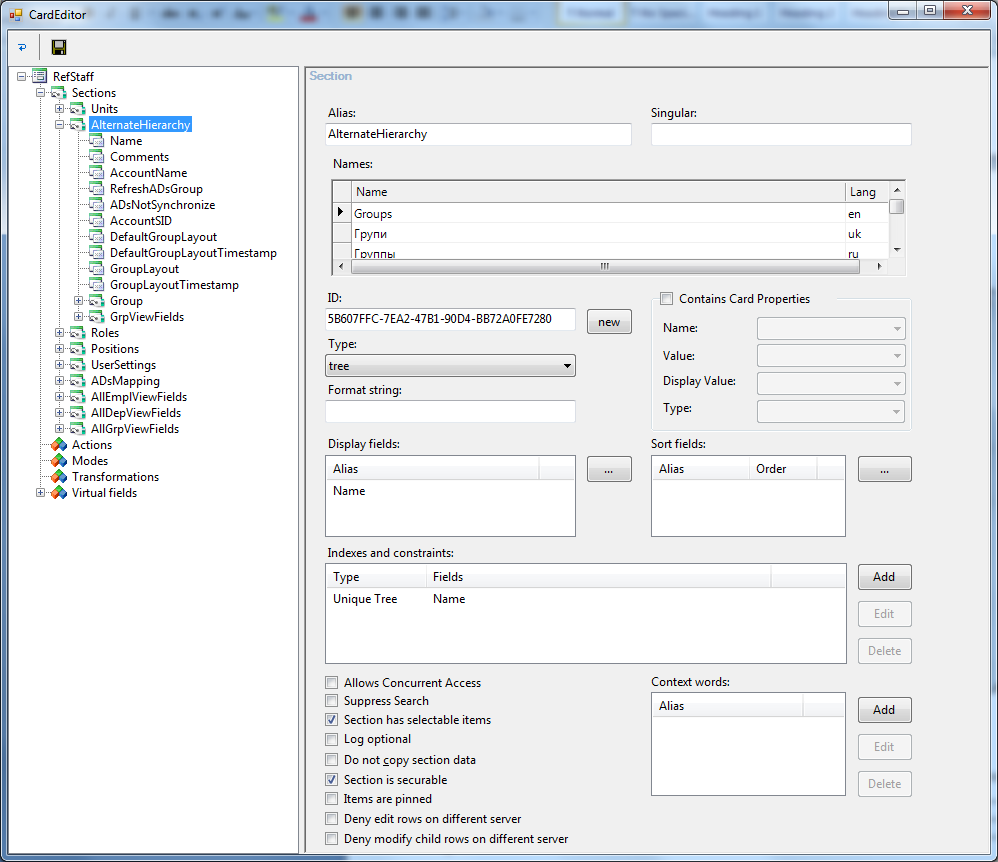Click the Group subsection icon
Image resolution: width=998 pixels, height=862 pixels.
(97, 300)
